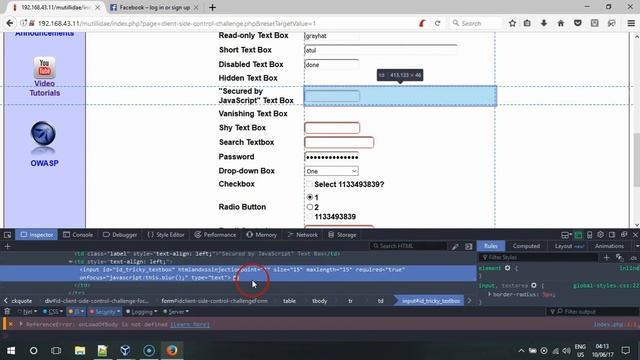The width and height of the screenshot is (640, 360).
Task: Expand the ReferenceError message arrow
Action: 21,324
